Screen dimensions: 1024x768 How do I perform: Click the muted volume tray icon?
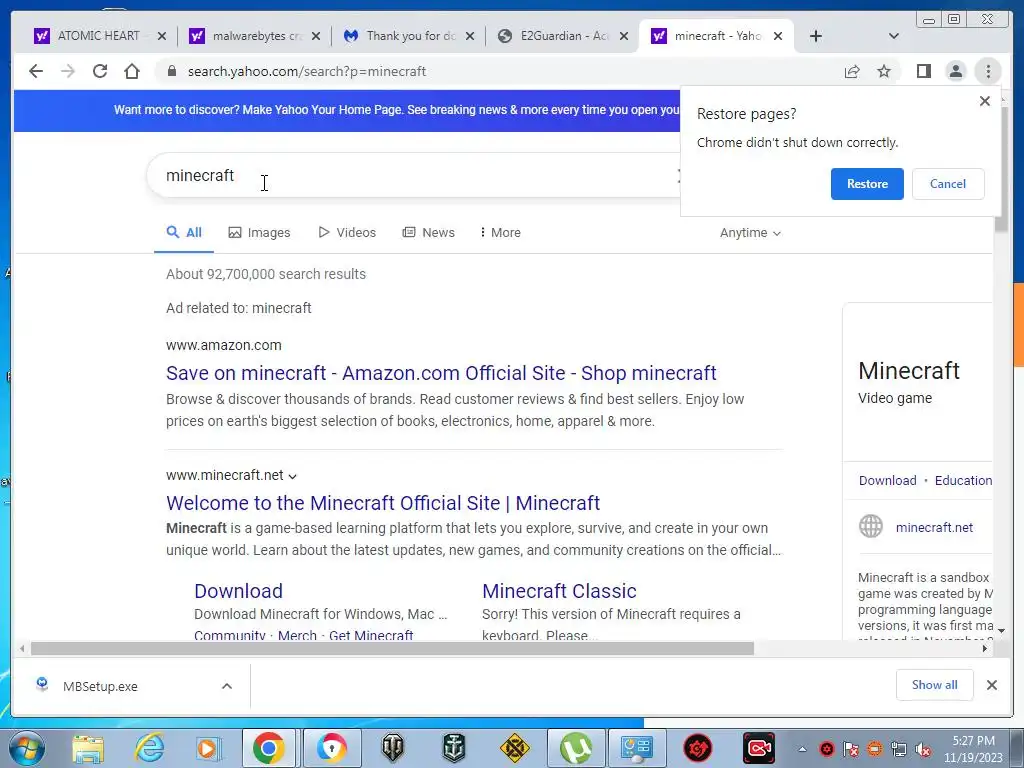[x=923, y=749]
